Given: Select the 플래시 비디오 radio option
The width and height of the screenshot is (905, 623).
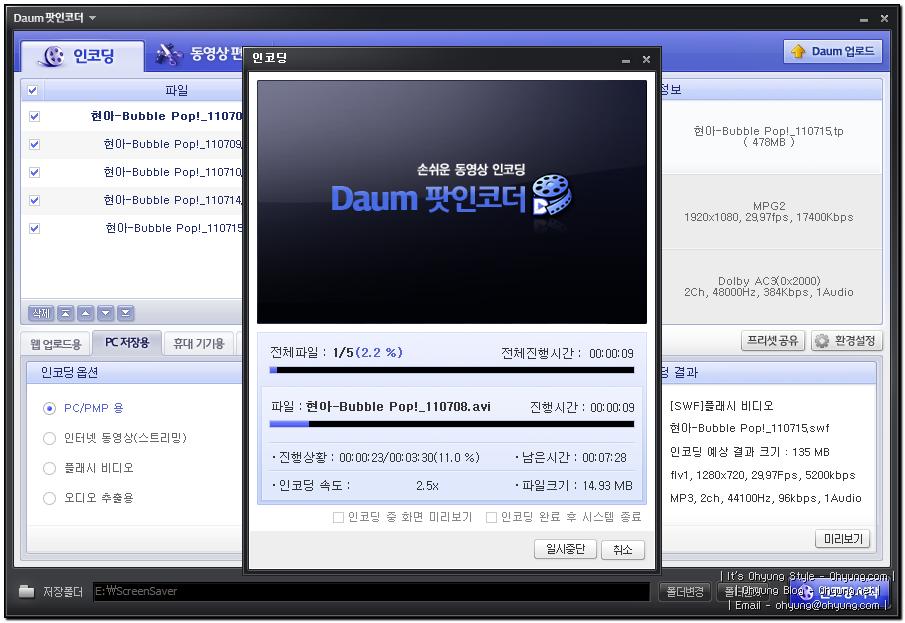Looking at the screenshot, I should pyautogui.click(x=50, y=468).
